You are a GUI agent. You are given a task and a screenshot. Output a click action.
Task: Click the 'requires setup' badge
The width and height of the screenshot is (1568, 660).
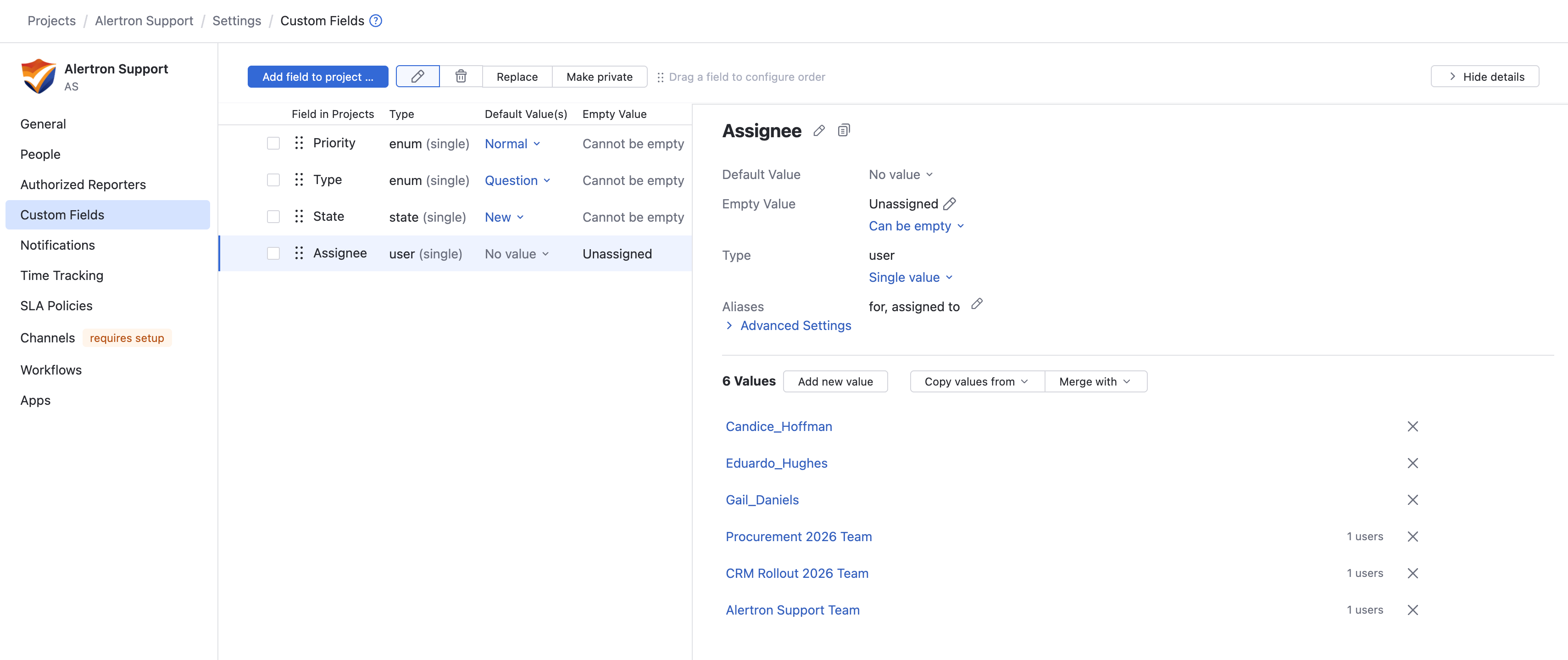click(127, 338)
